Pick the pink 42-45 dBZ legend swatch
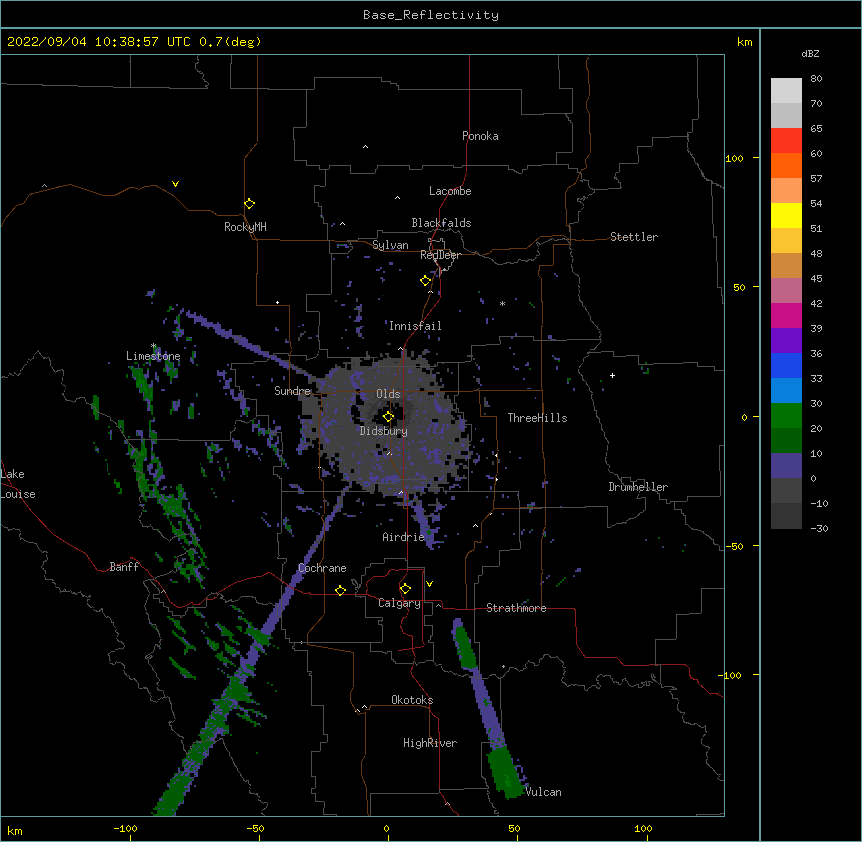The width and height of the screenshot is (862, 842). pyautogui.click(x=786, y=290)
